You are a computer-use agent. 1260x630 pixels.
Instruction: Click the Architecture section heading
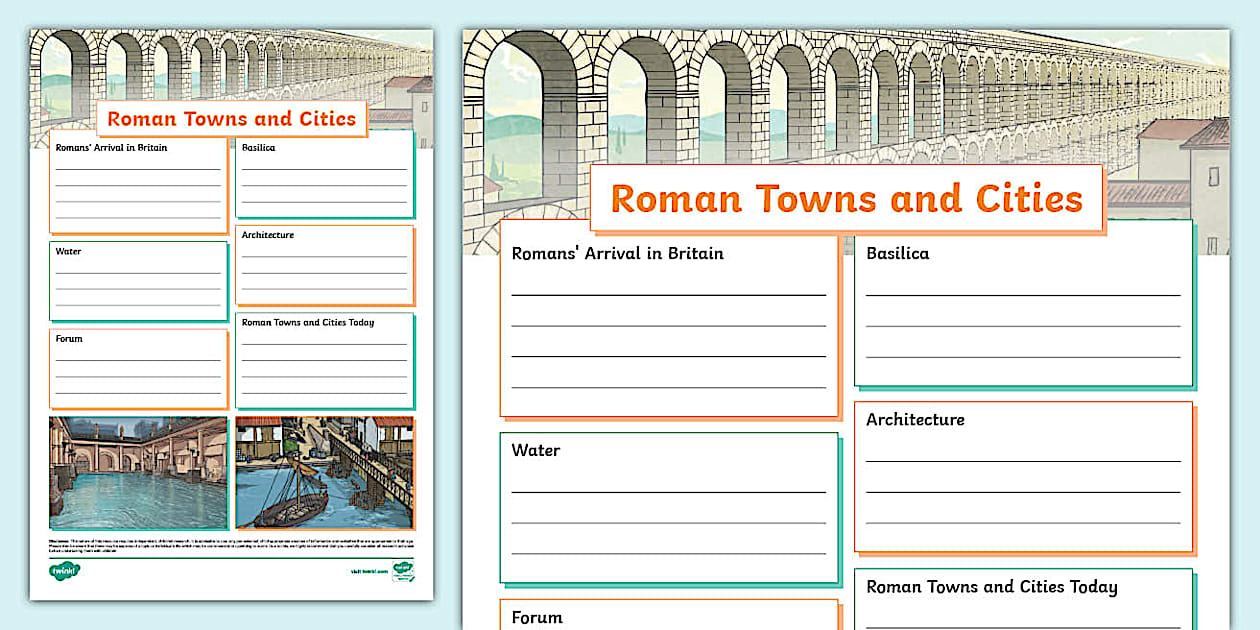[915, 420]
